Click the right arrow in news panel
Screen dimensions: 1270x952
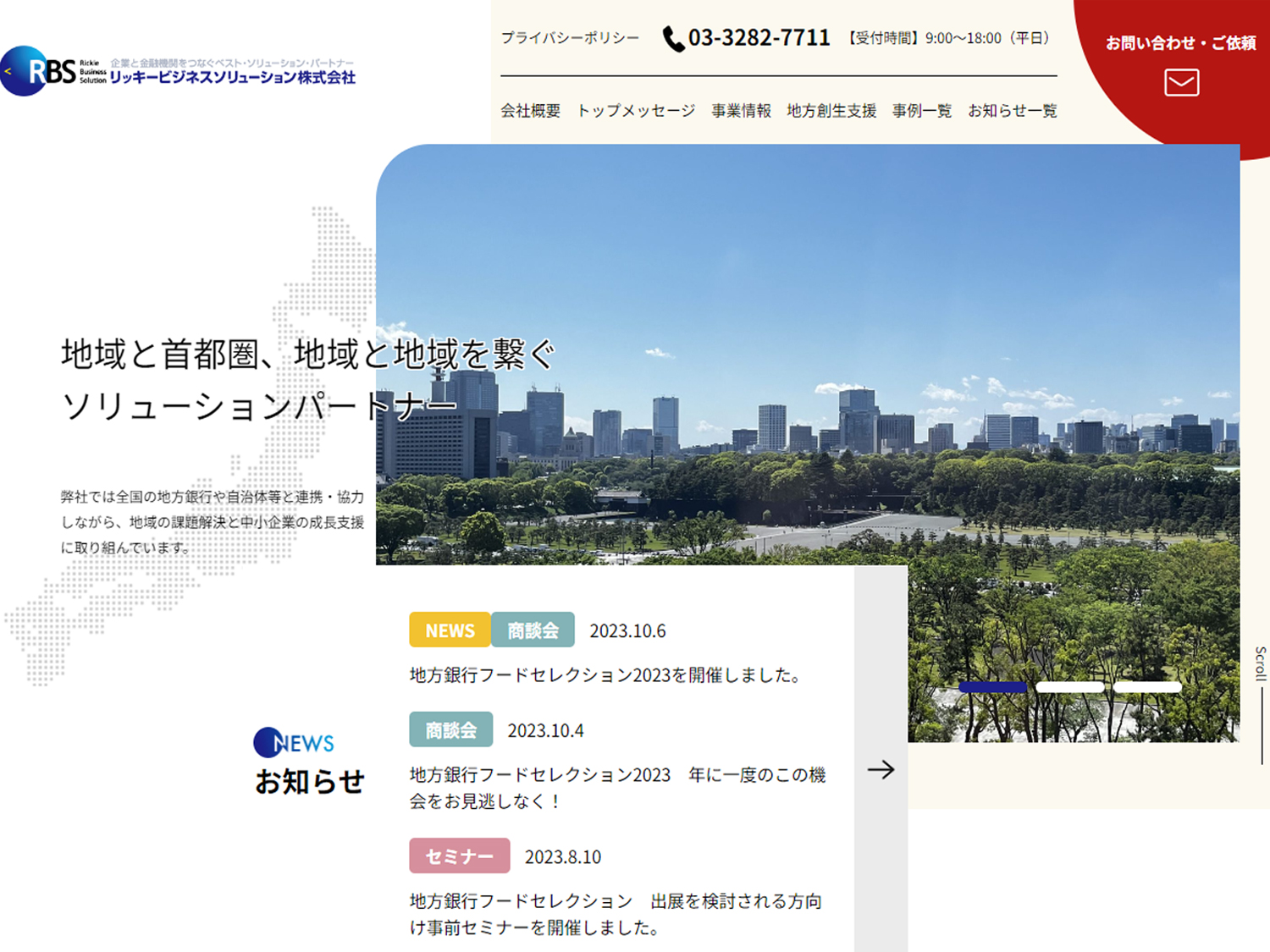click(x=881, y=769)
